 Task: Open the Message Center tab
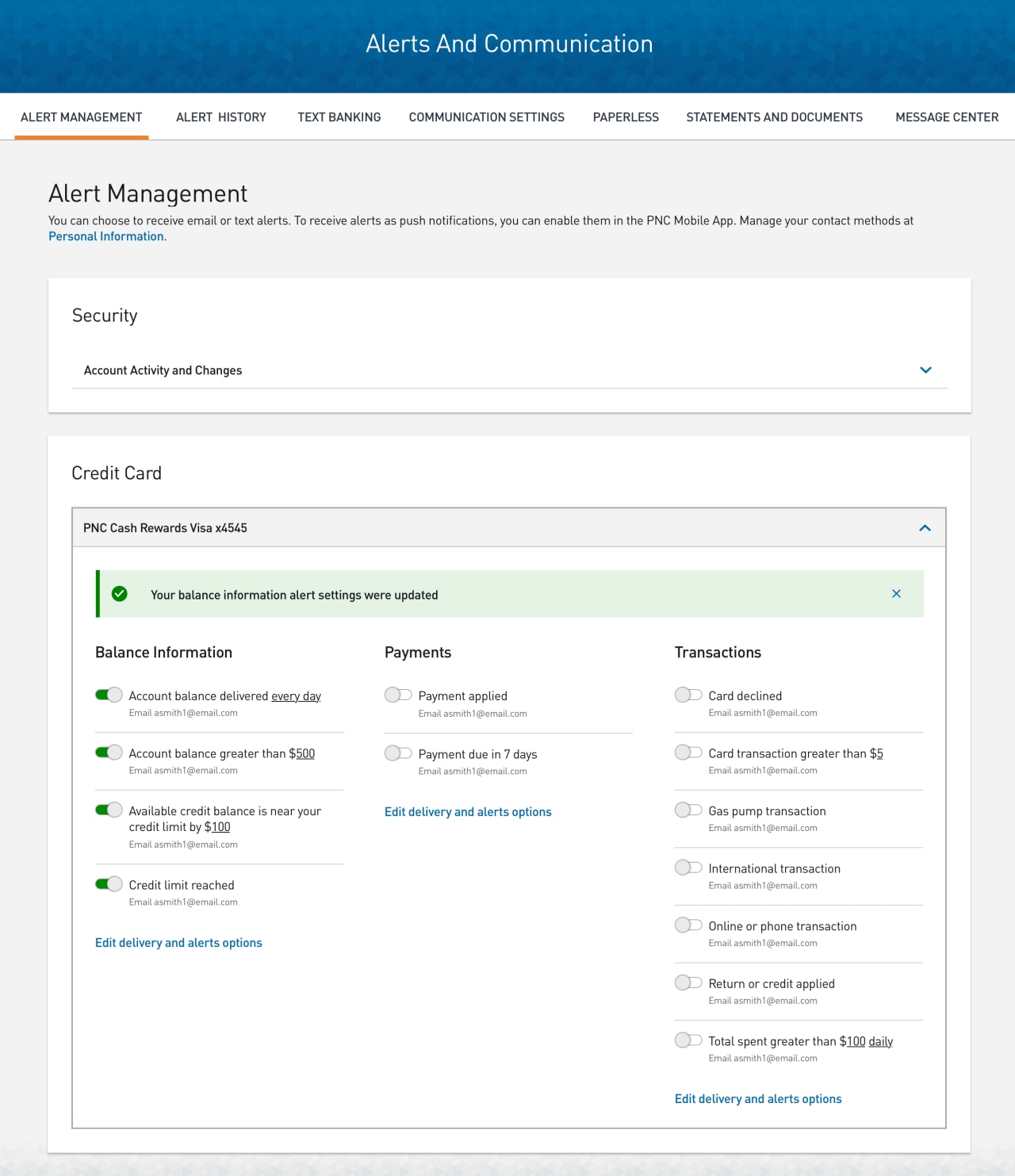[947, 117]
